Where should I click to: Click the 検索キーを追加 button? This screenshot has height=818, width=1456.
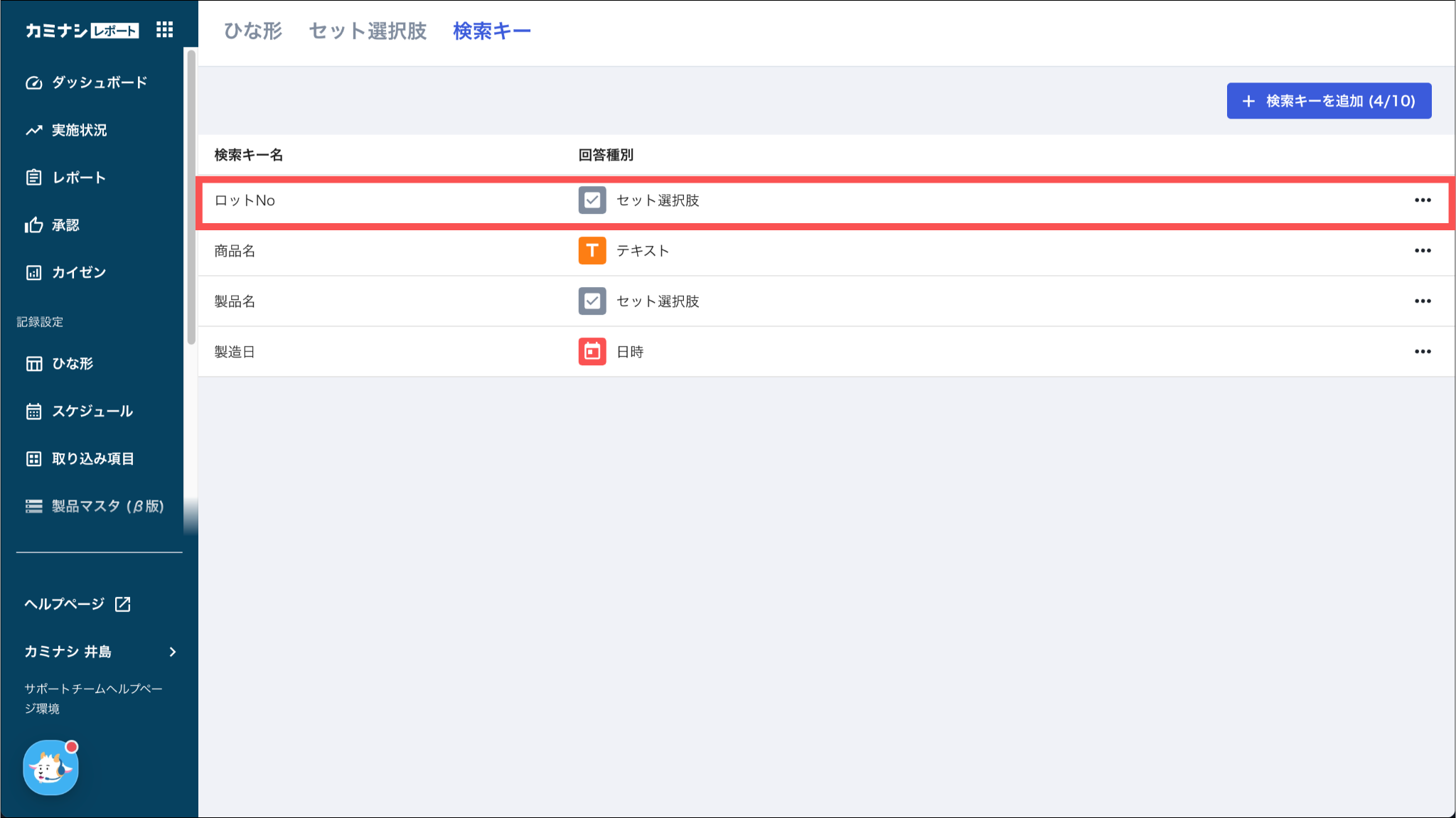[x=1329, y=101]
